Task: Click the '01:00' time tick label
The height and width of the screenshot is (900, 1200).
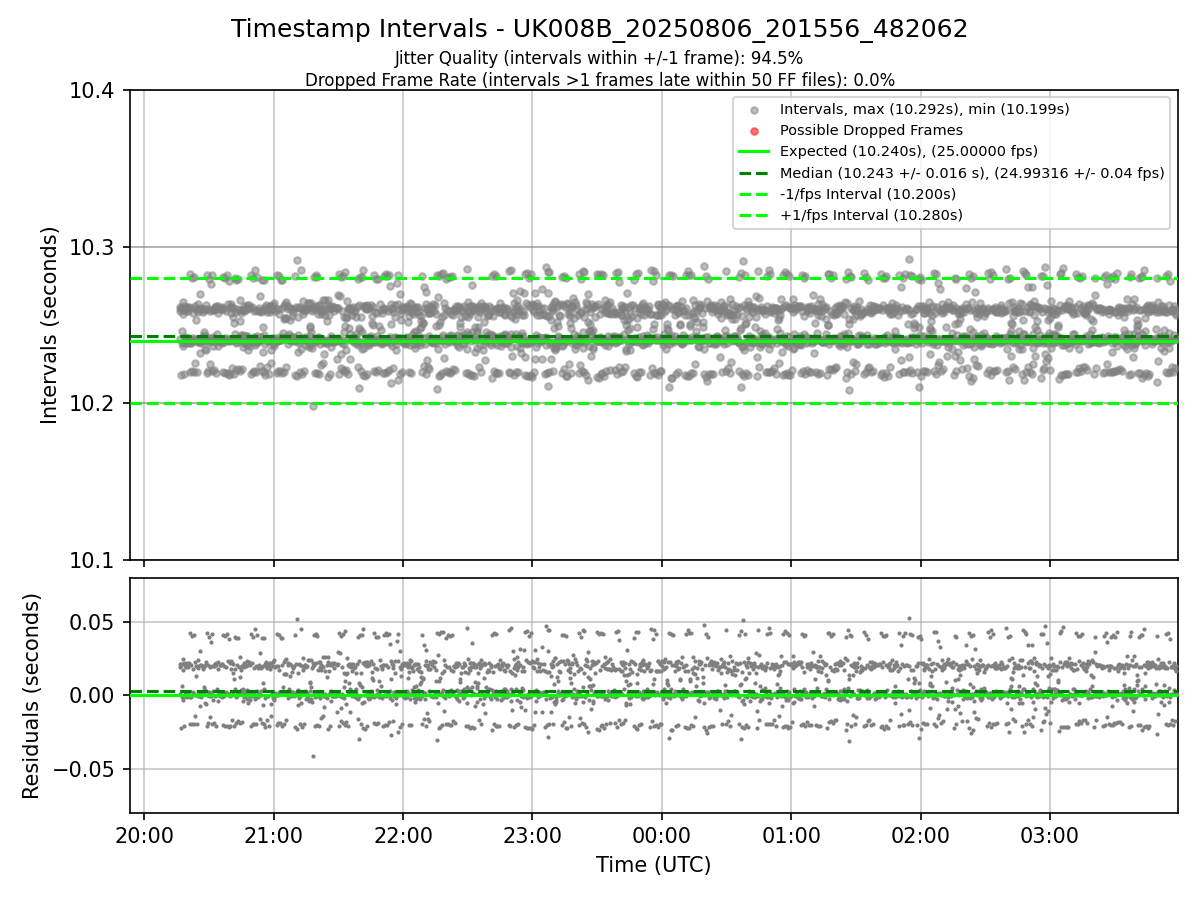Action: pos(791,834)
